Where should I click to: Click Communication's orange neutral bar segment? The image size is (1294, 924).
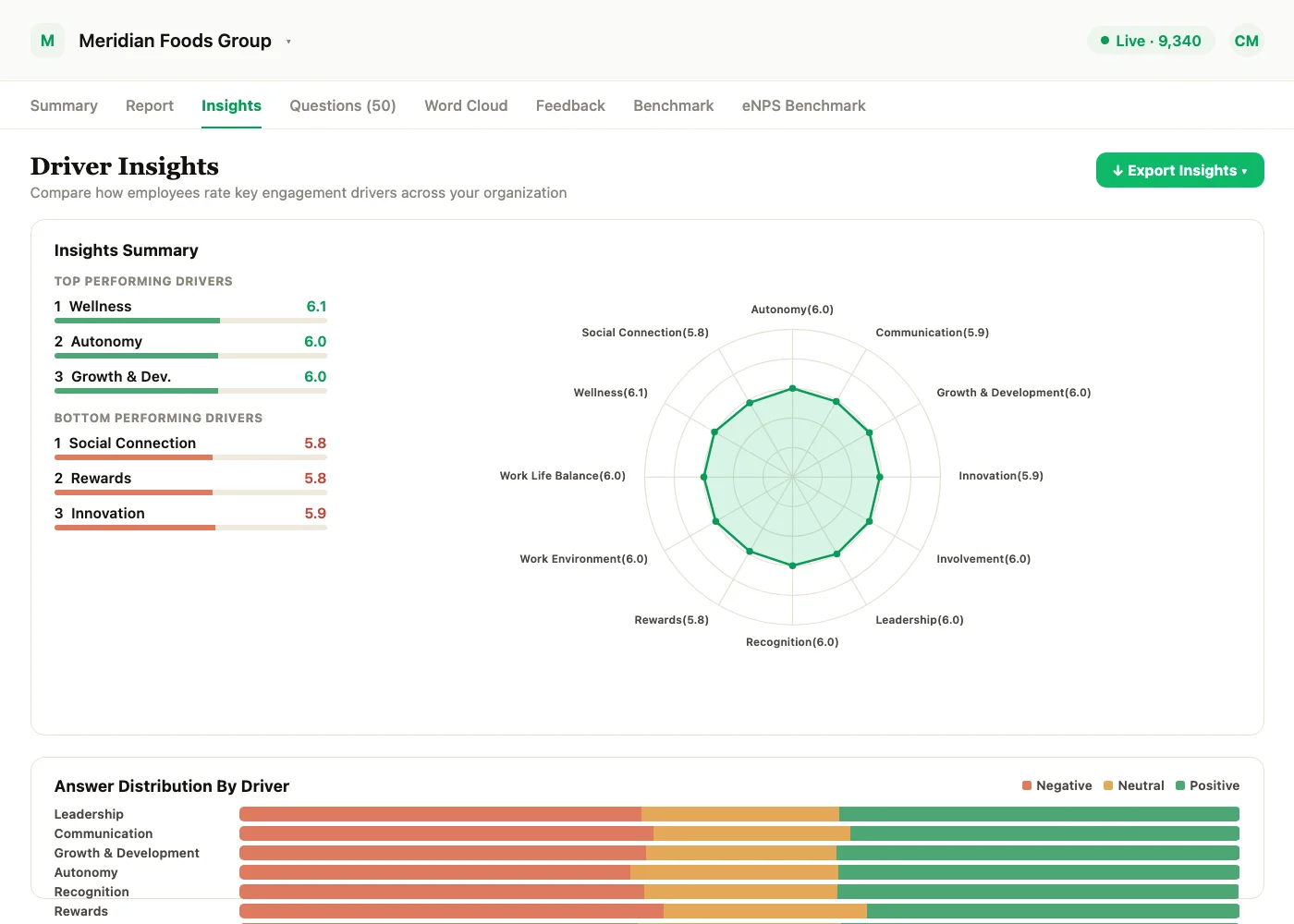pyautogui.click(x=751, y=833)
